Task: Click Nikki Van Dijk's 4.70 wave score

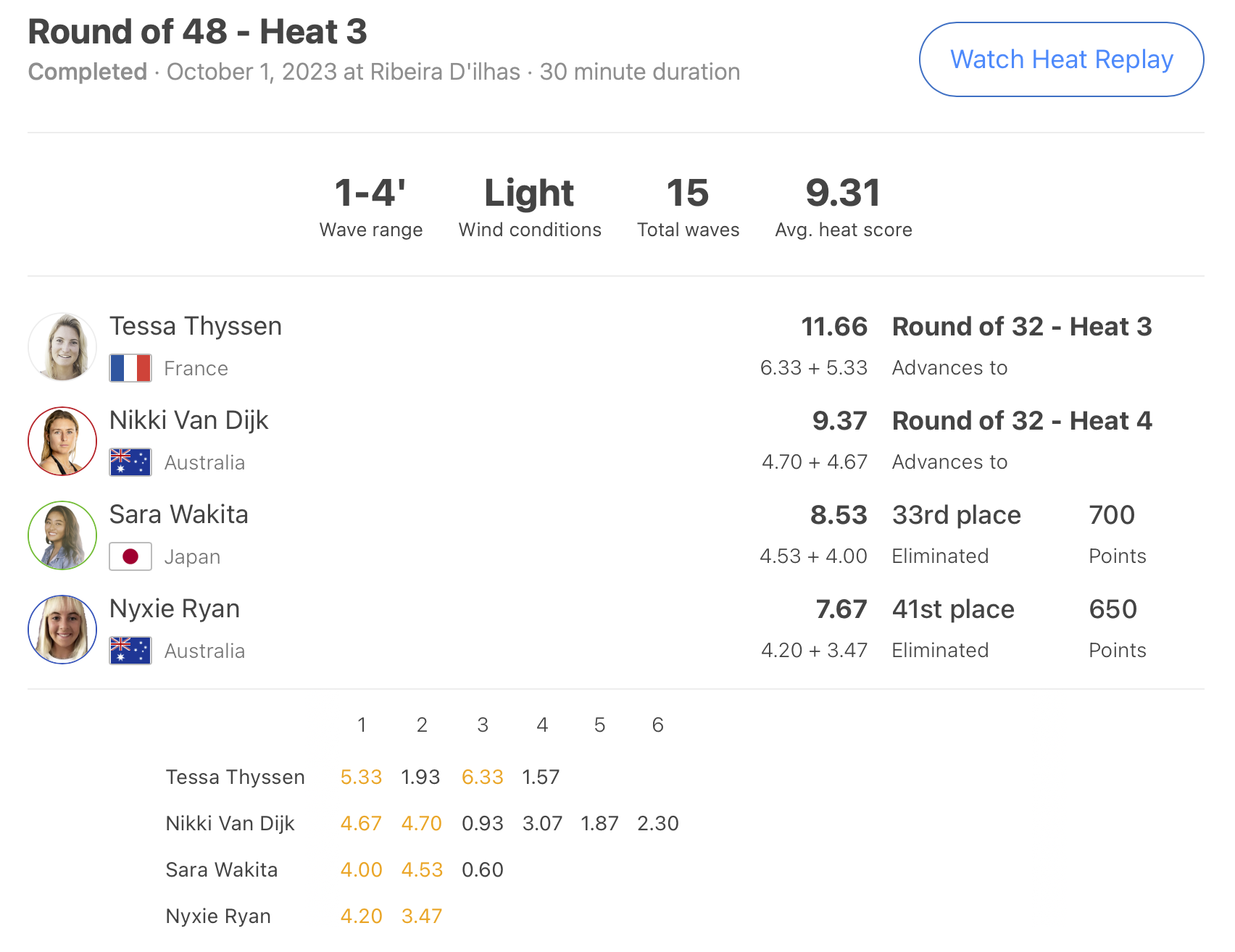Action: click(422, 824)
